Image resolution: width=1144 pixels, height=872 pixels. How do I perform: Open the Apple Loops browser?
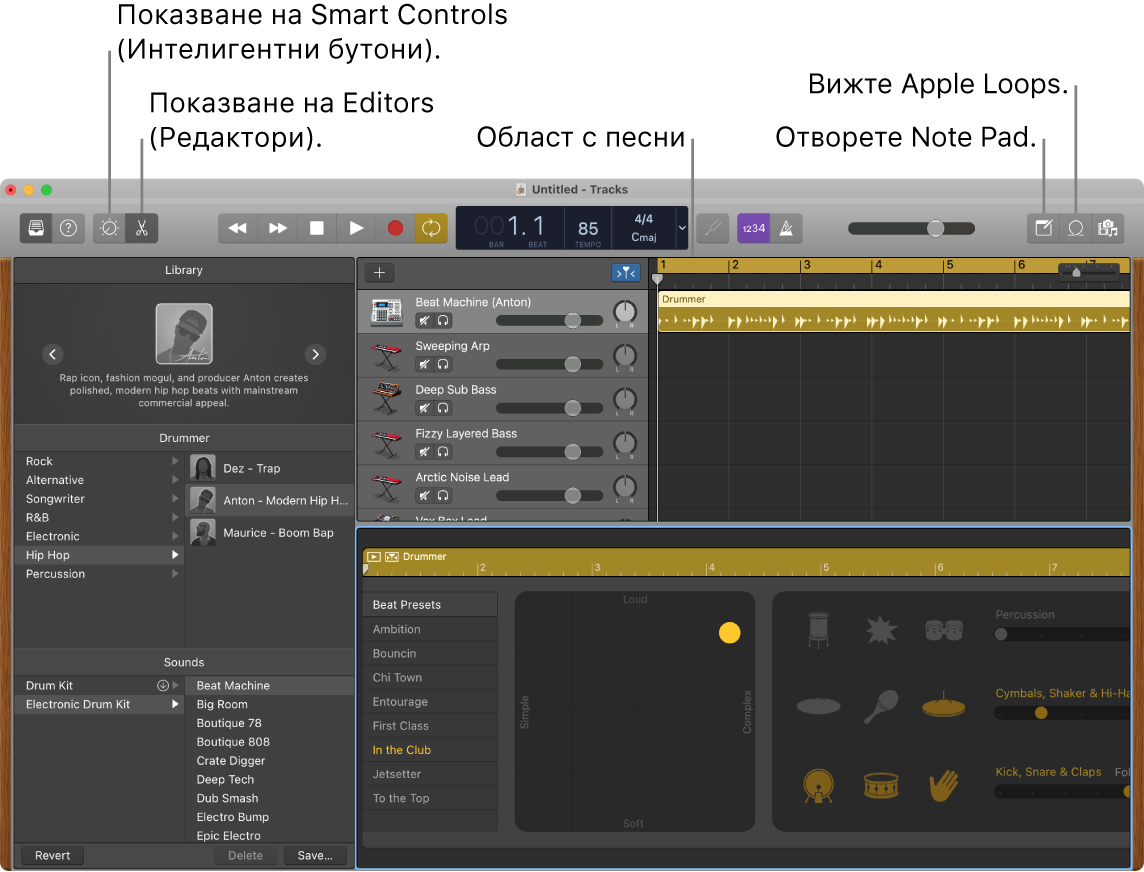1076,228
